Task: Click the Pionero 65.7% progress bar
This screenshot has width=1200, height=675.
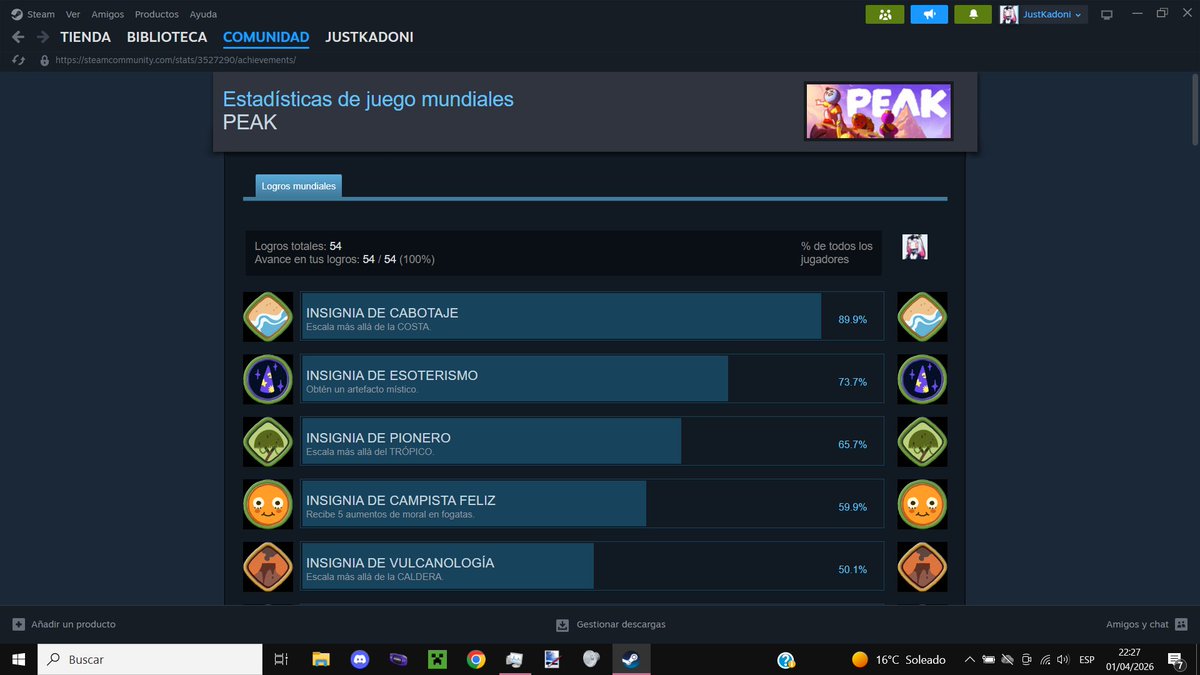Action: (592, 442)
